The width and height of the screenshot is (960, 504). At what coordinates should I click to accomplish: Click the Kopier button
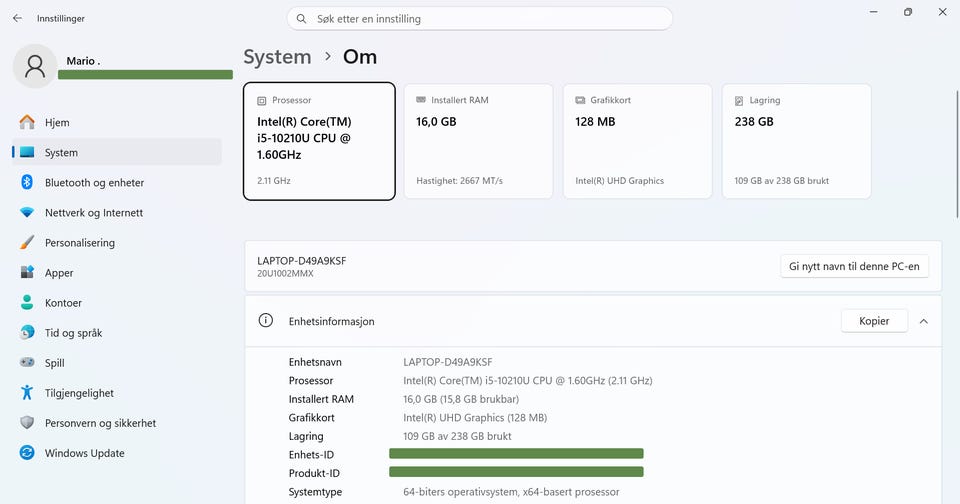pyautogui.click(x=874, y=321)
